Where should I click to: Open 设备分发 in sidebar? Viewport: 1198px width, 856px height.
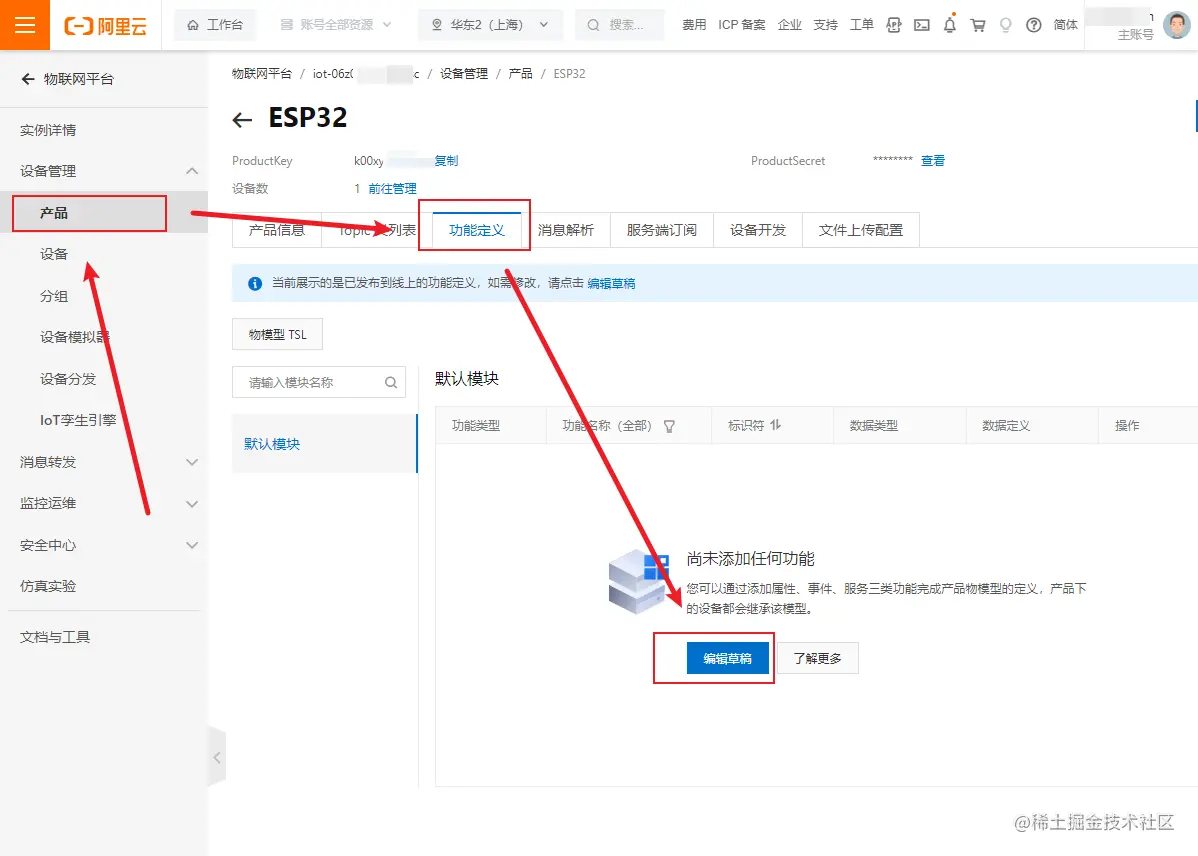tap(68, 379)
